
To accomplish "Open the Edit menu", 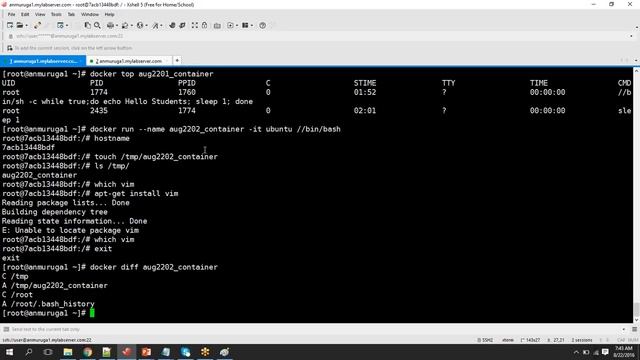I will 25,14.
